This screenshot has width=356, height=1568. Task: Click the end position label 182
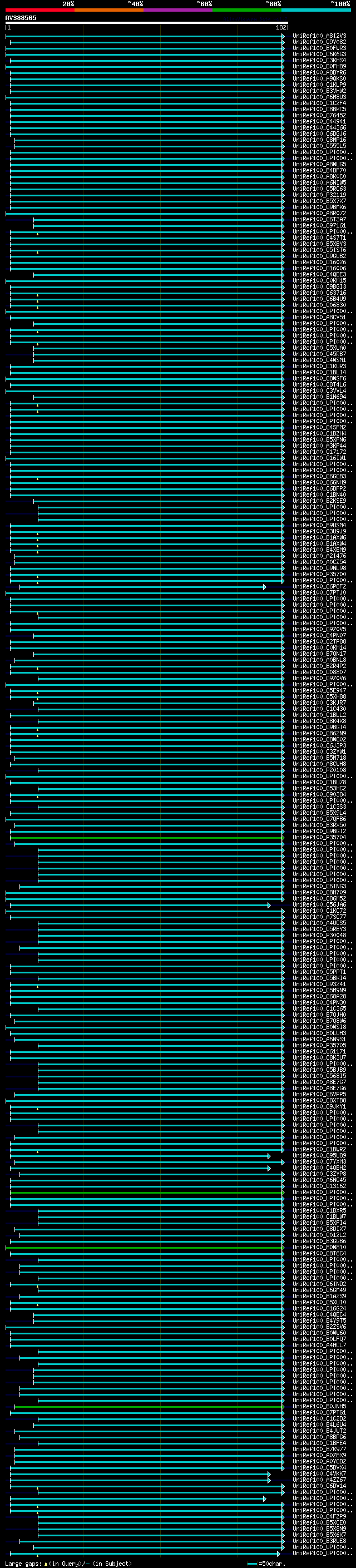tap(282, 27)
